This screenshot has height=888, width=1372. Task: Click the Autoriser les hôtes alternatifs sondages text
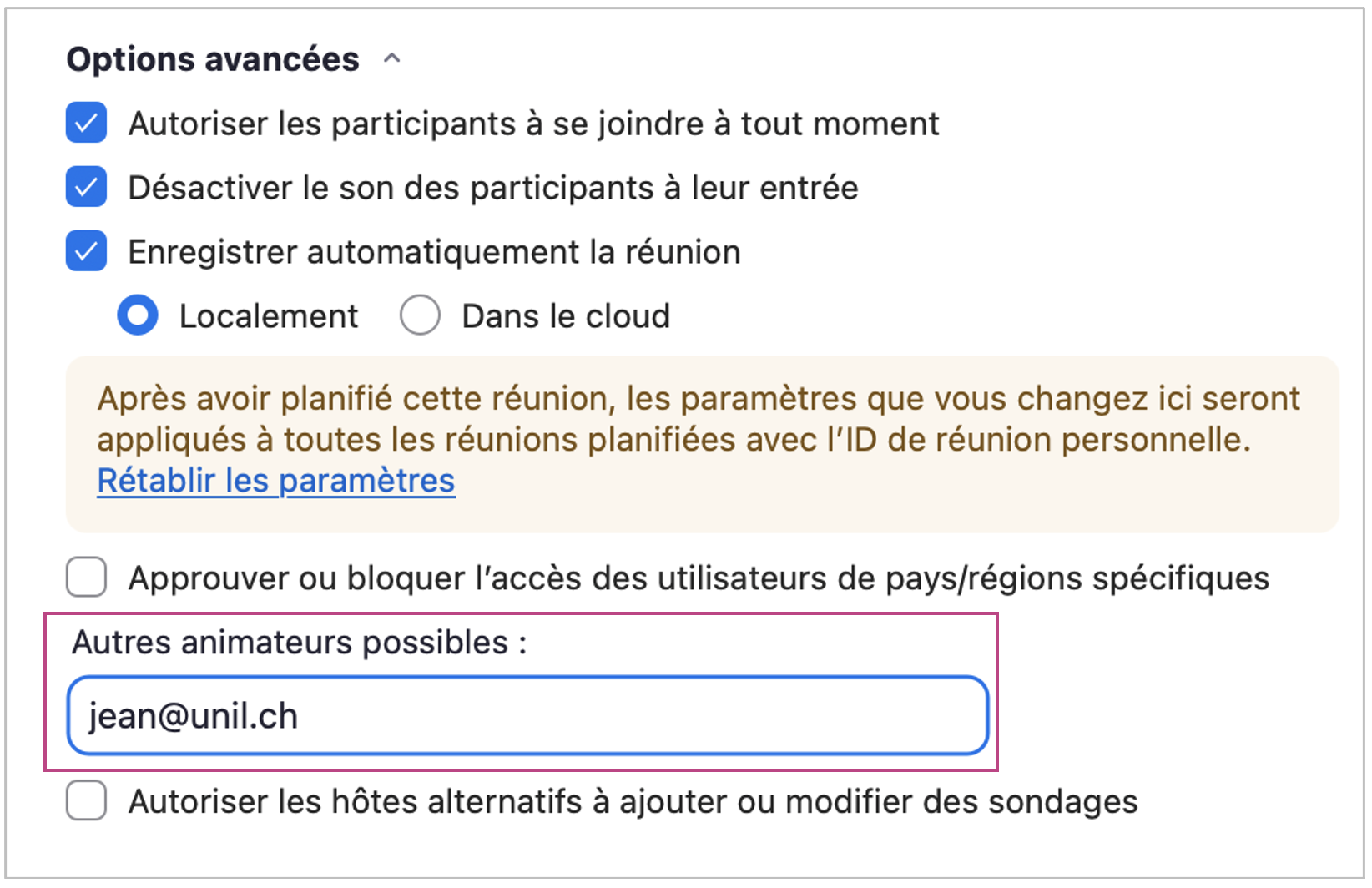[x=633, y=801]
